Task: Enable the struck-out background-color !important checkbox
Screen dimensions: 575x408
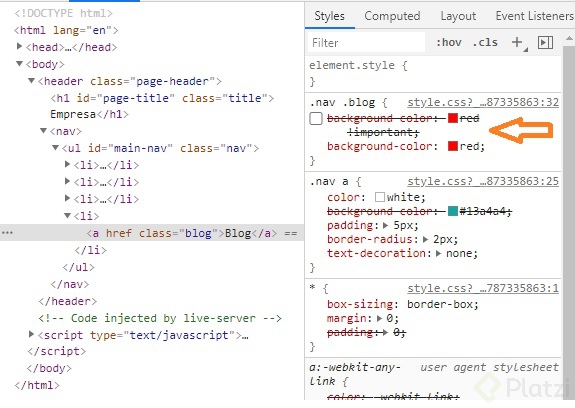Action: (316, 118)
